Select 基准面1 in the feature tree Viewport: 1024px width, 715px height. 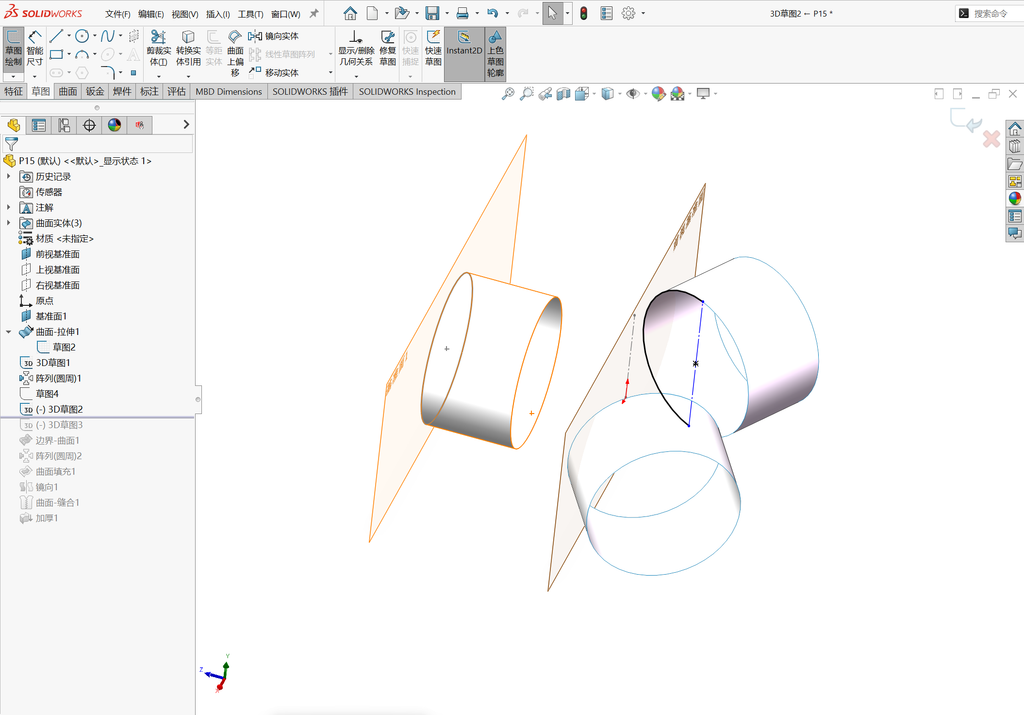coord(51,316)
